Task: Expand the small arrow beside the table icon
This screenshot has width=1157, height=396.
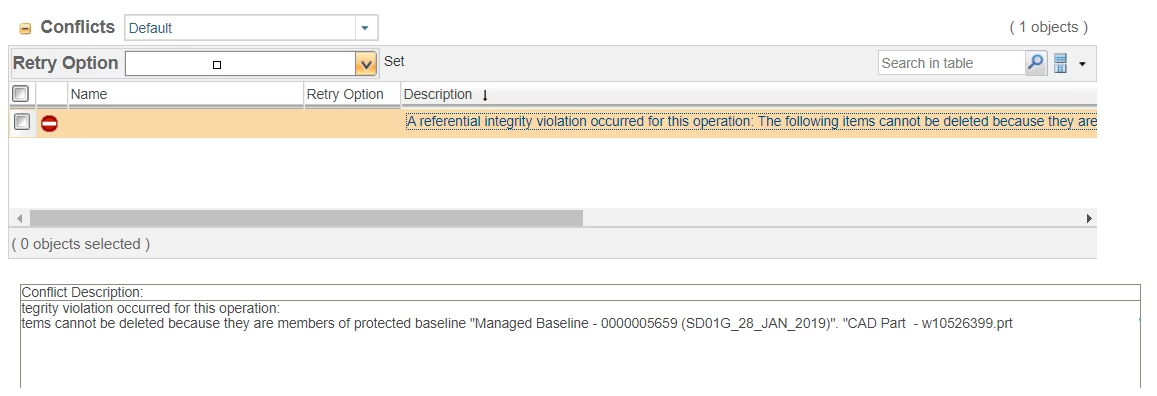Action: (1082, 64)
